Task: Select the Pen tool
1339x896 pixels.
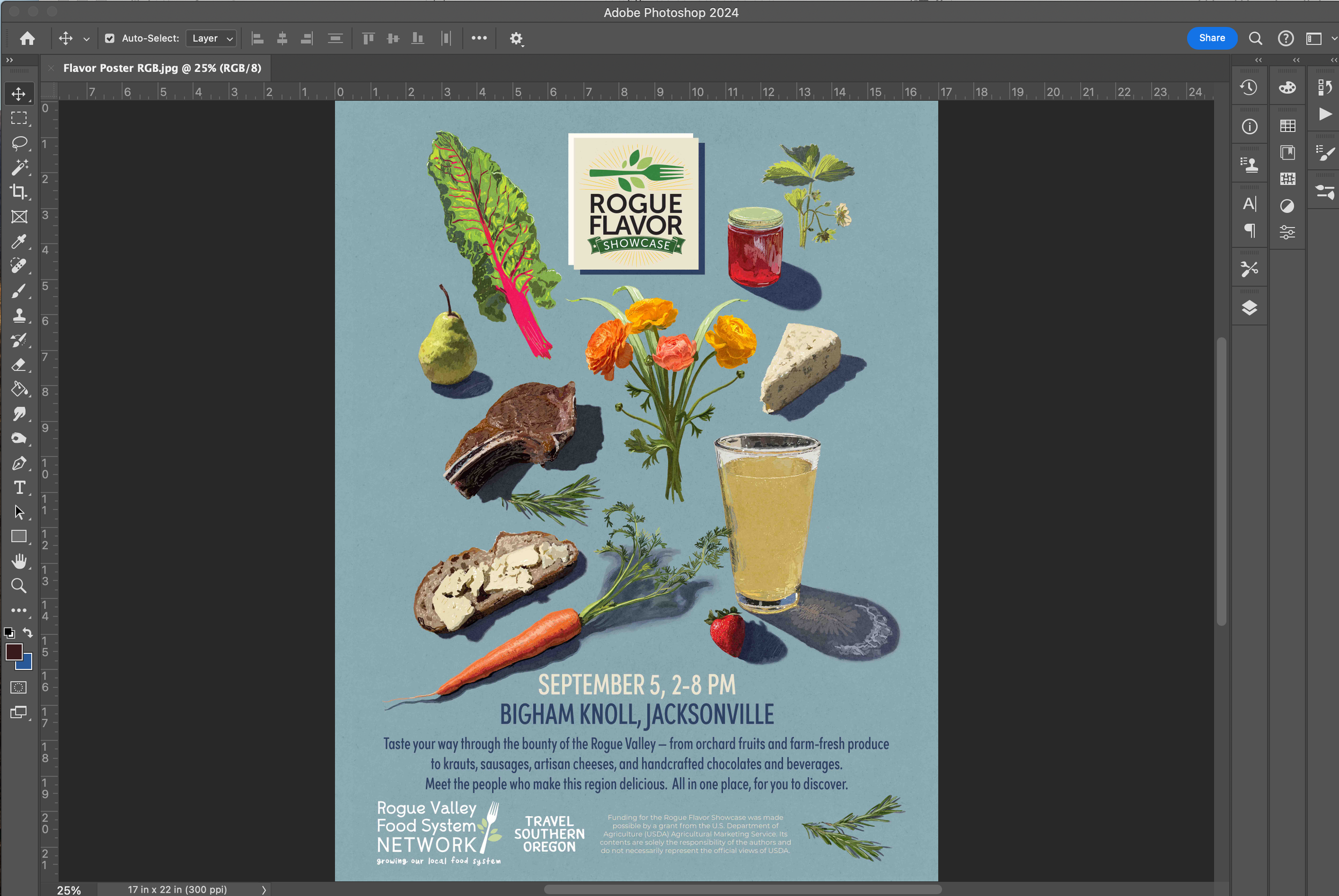Action: tap(19, 463)
